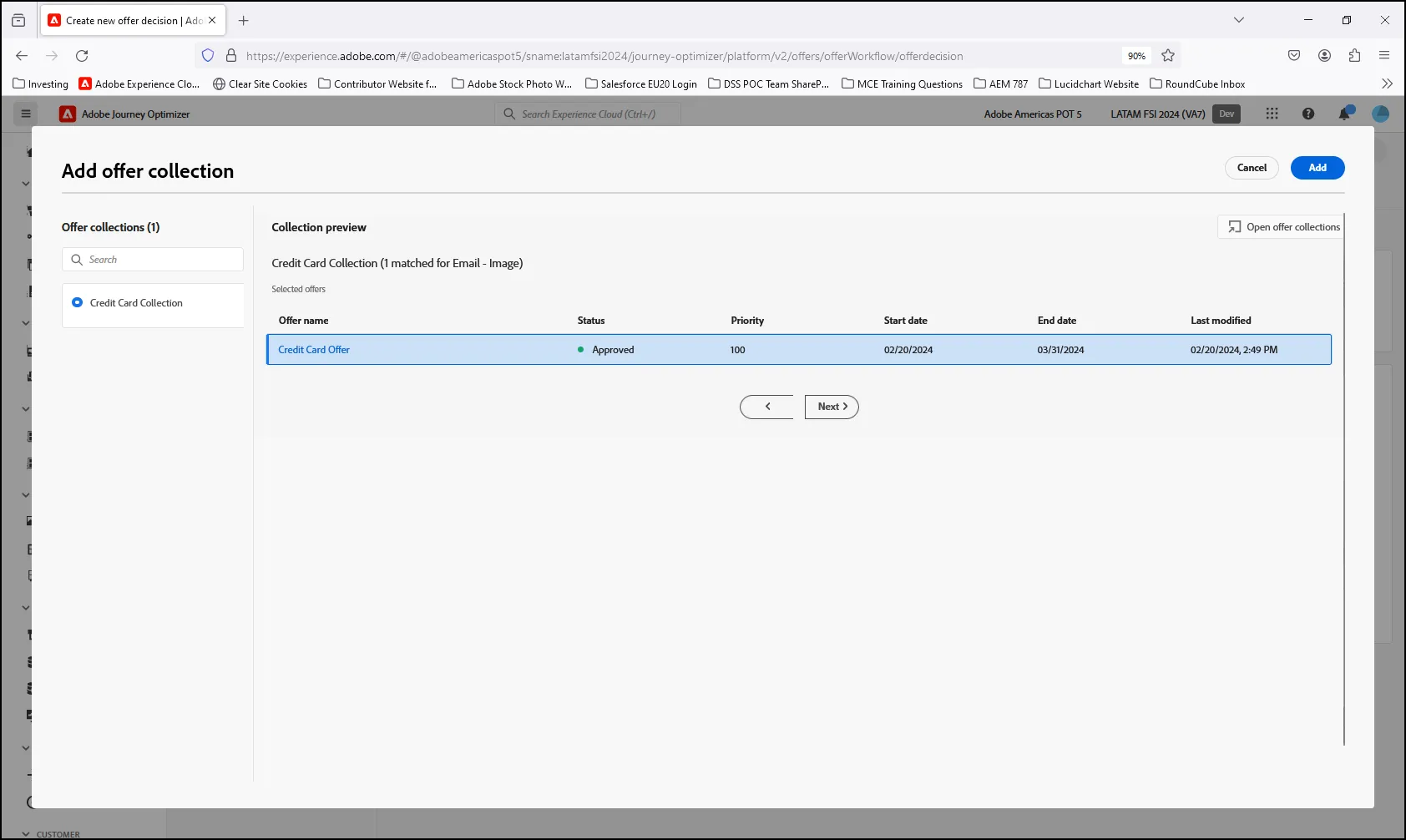Open the browser extensions icon
This screenshot has height=840, width=1406.
coord(1354,56)
